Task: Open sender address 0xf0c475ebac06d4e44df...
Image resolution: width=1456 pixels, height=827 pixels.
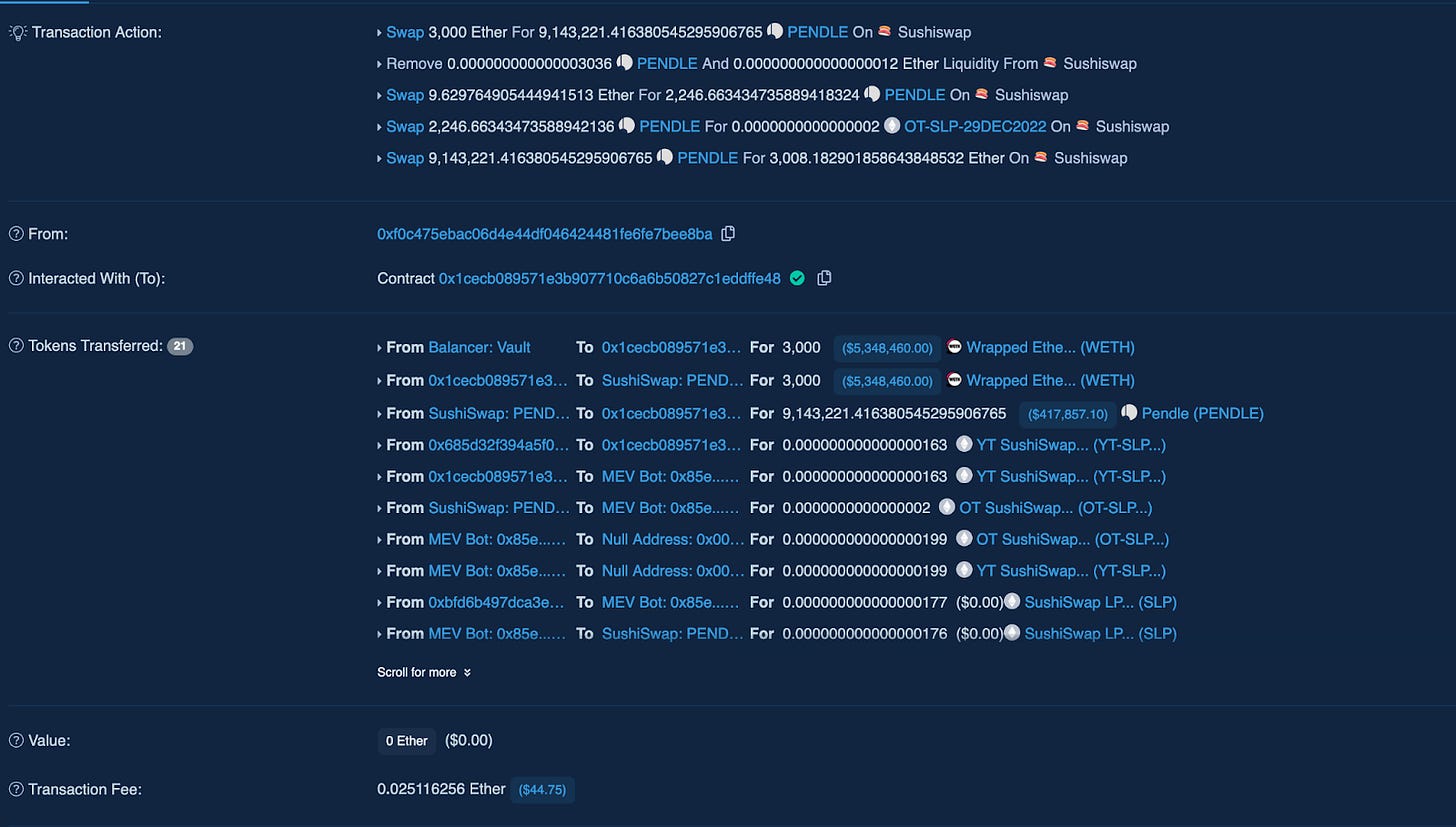Action: pyautogui.click(x=545, y=234)
